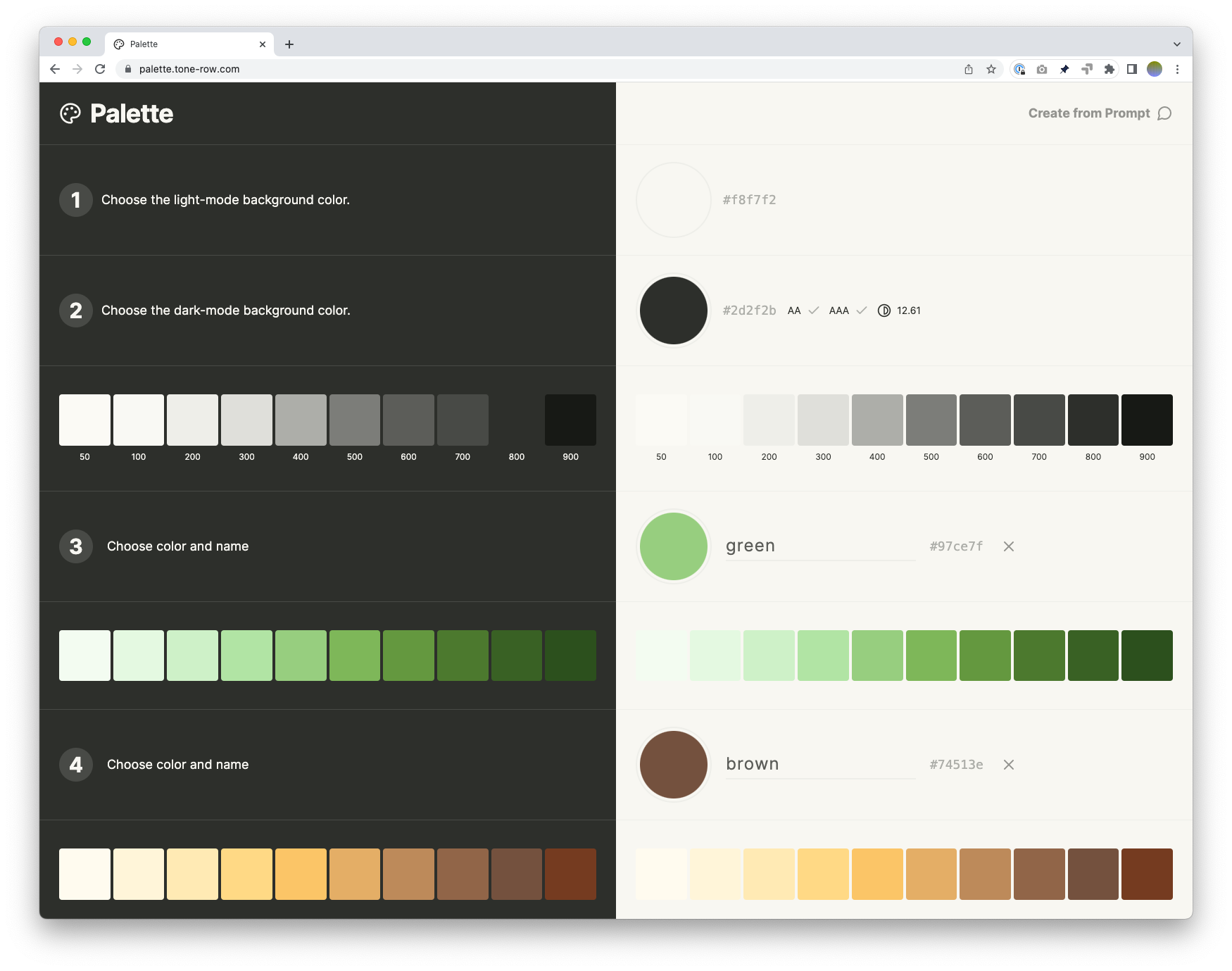Edit the brown color name field
Viewport: 1232px width, 971px height.
tap(821, 765)
